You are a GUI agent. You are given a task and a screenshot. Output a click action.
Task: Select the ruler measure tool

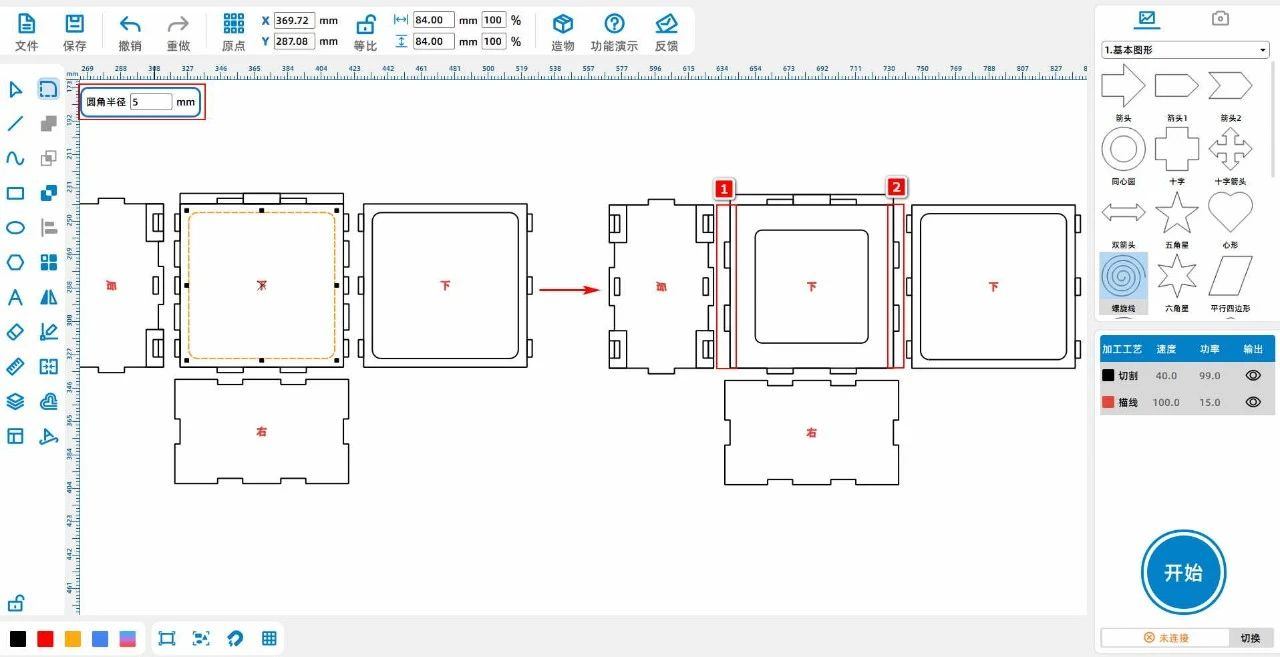point(15,367)
